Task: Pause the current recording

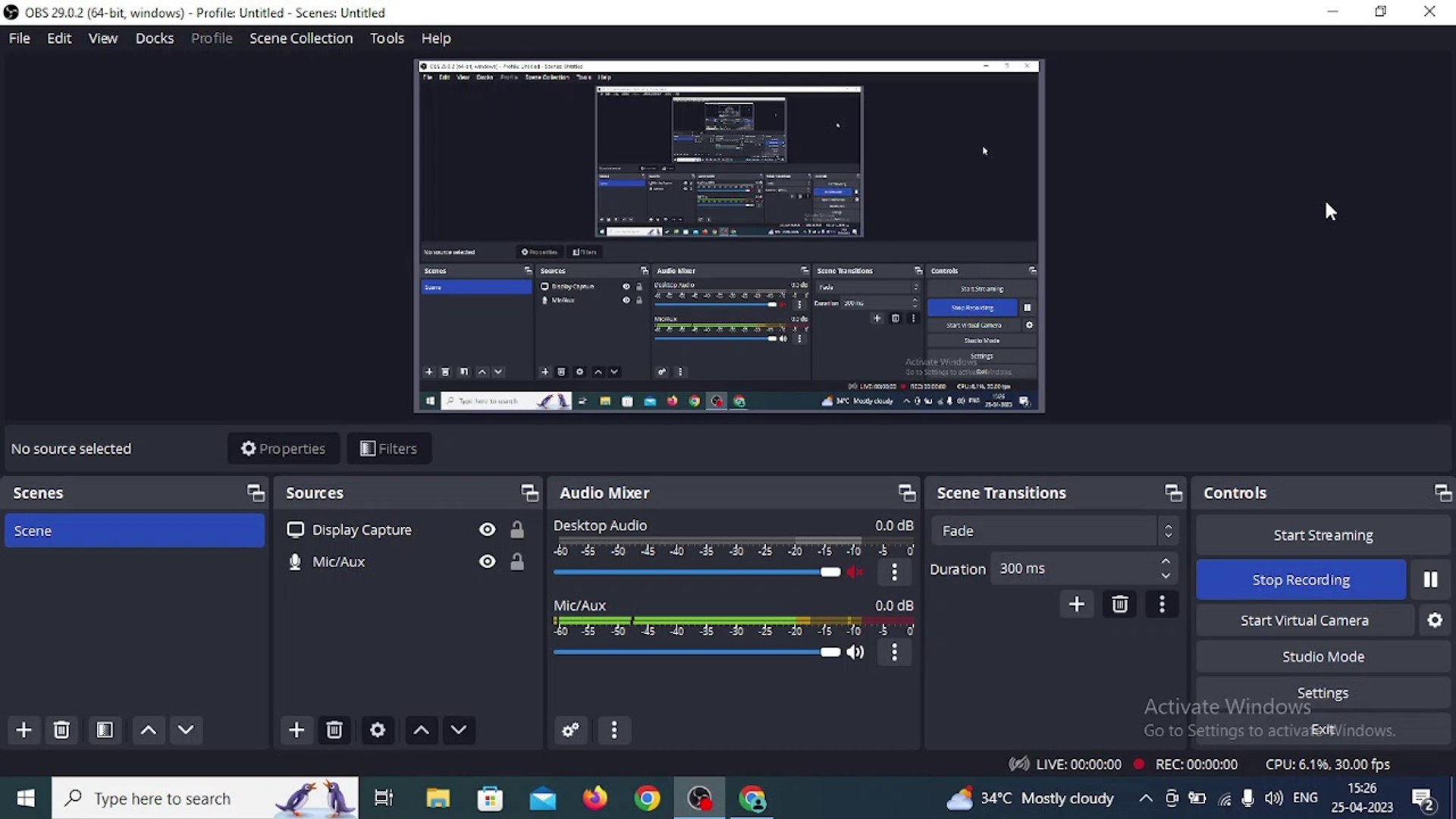Action: 1430,580
